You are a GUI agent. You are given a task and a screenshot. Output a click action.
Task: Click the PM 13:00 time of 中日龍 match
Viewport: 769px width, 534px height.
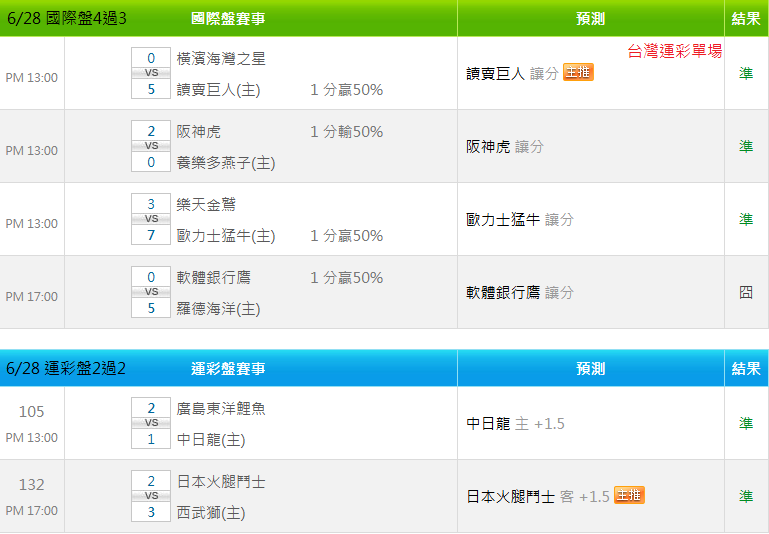pyautogui.click(x=31, y=437)
